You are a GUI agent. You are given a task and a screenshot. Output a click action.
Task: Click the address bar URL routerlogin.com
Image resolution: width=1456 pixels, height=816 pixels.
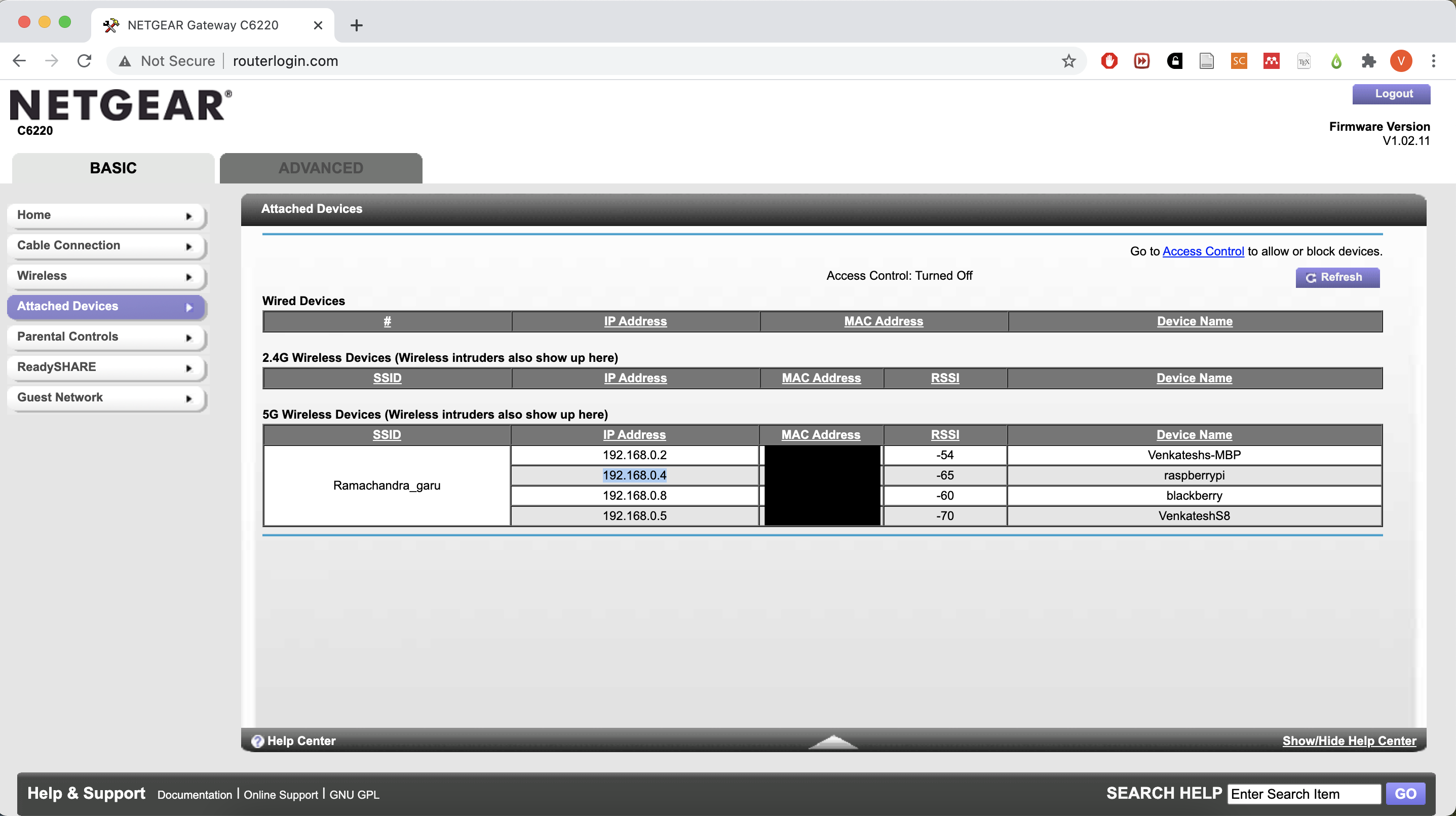pyautogui.click(x=285, y=61)
